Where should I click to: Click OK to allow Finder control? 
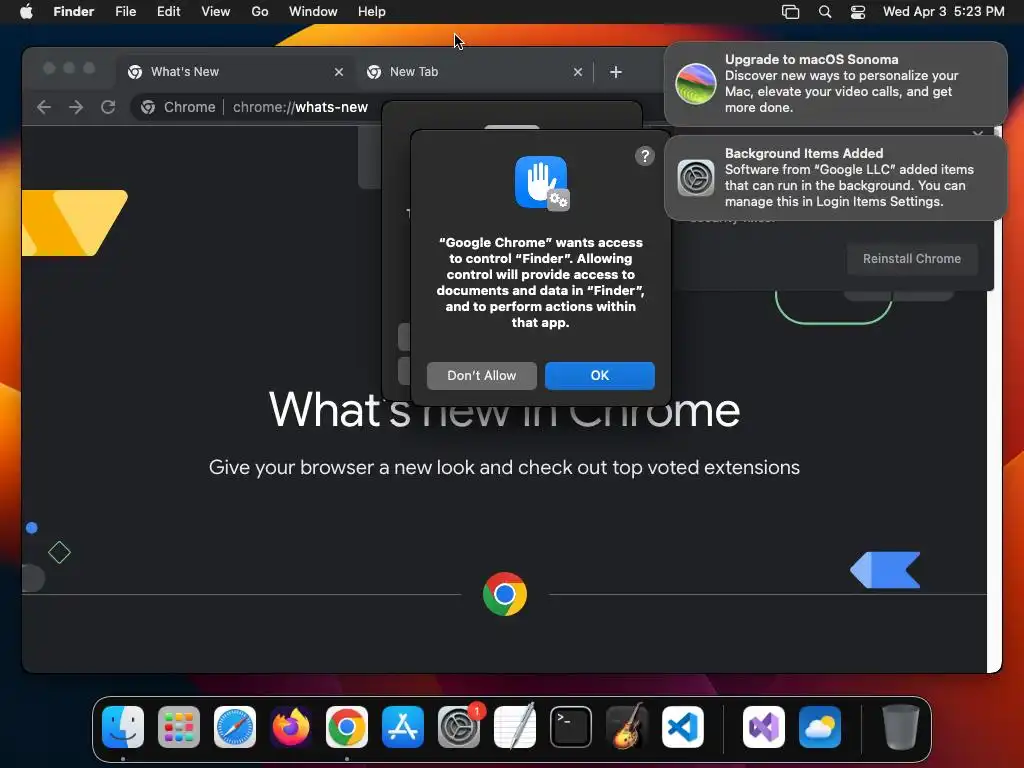[x=600, y=376]
